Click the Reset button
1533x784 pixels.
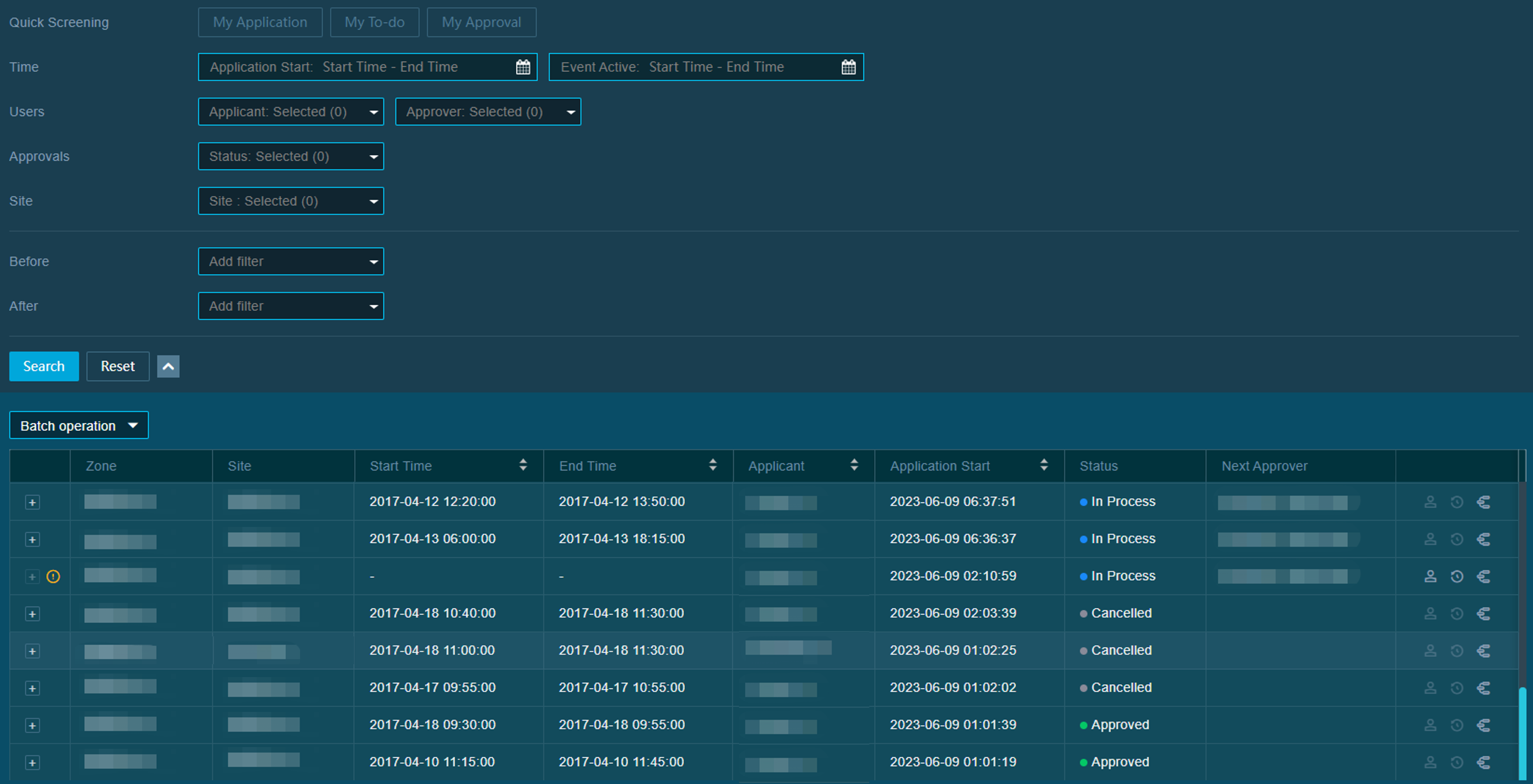click(118, 366)
